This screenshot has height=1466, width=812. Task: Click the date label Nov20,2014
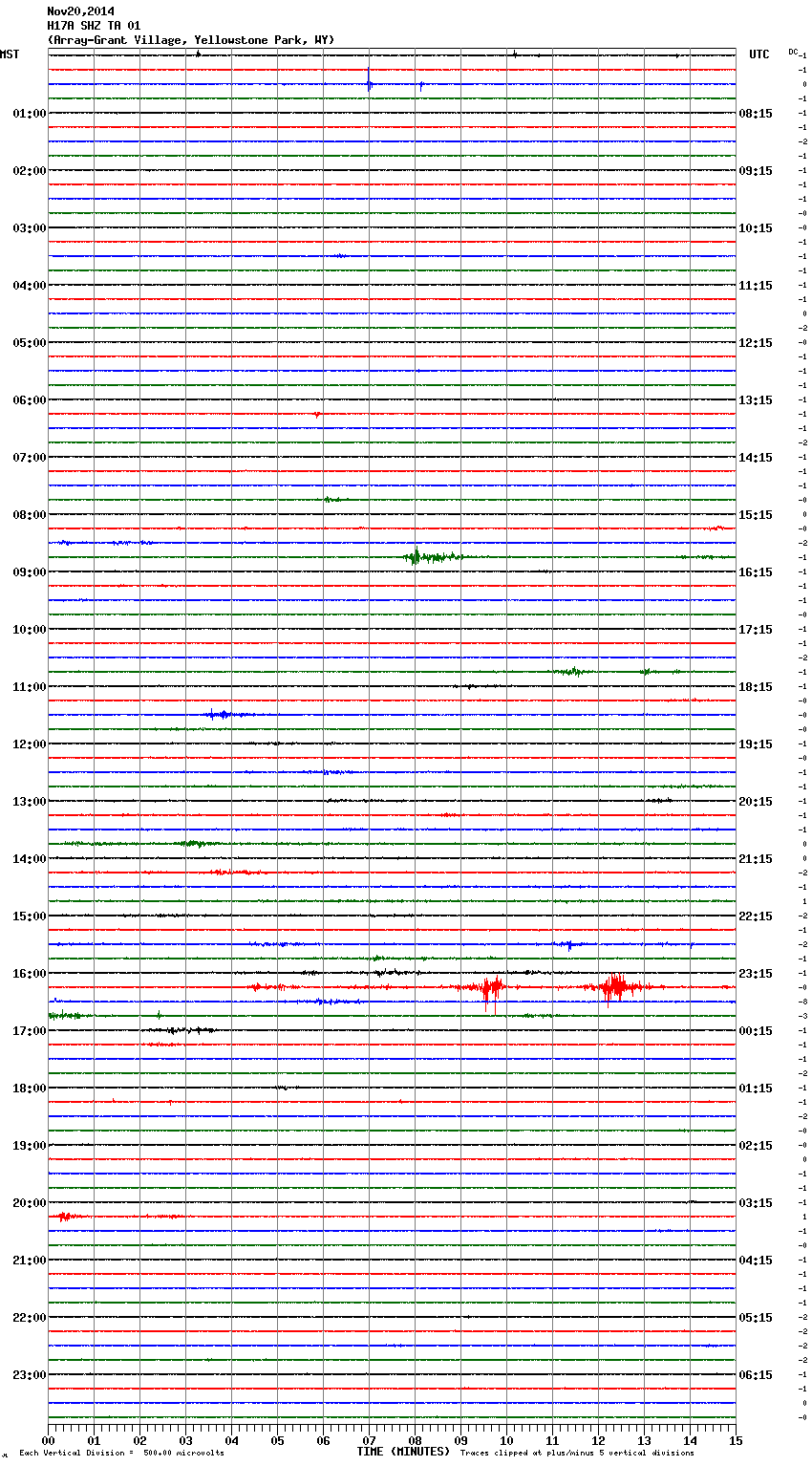(80, 11)
